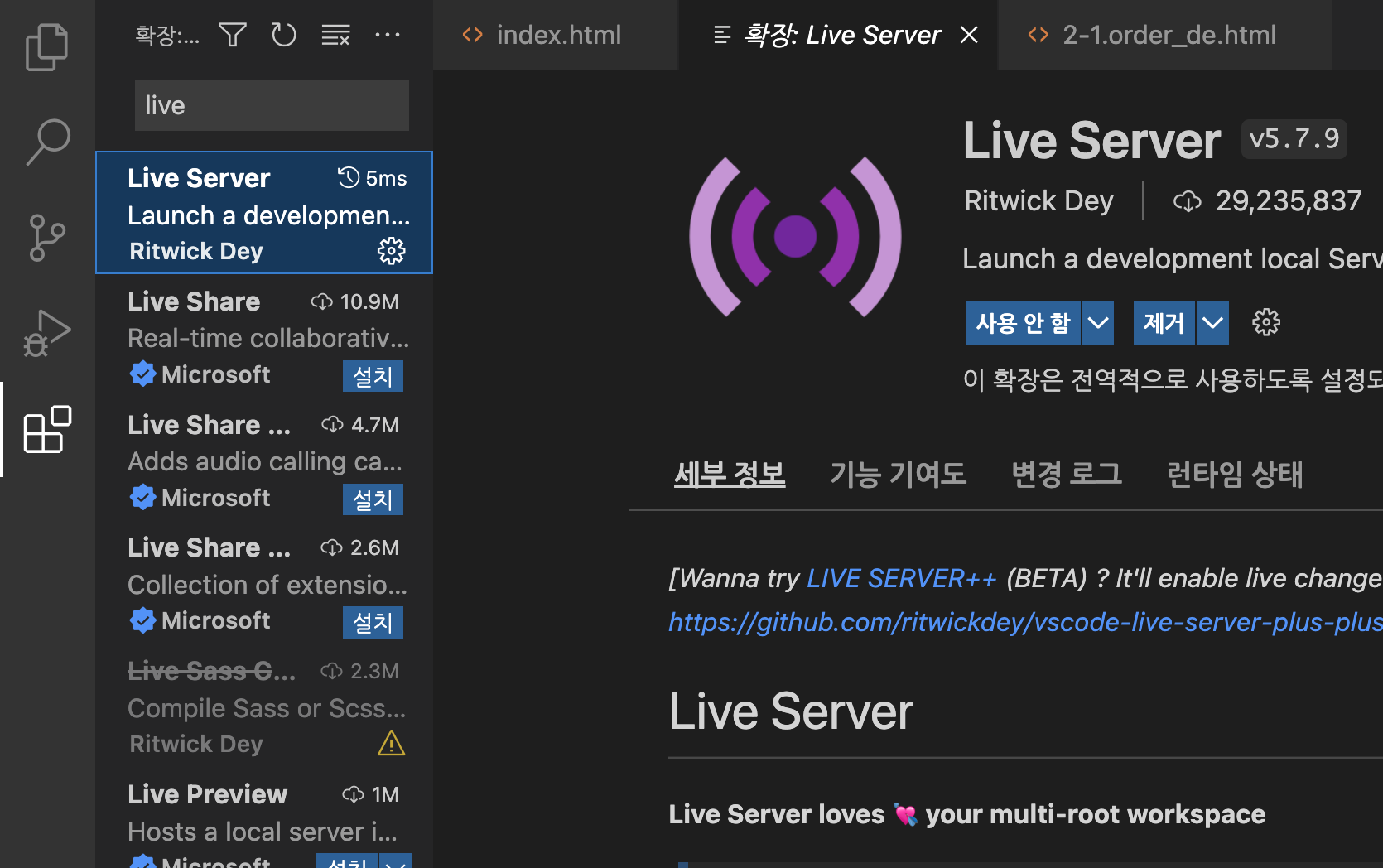Open the 기능 기여도 tab
Image resolution: width=1383 pixels, height=868 pixels.
(899, 475)
